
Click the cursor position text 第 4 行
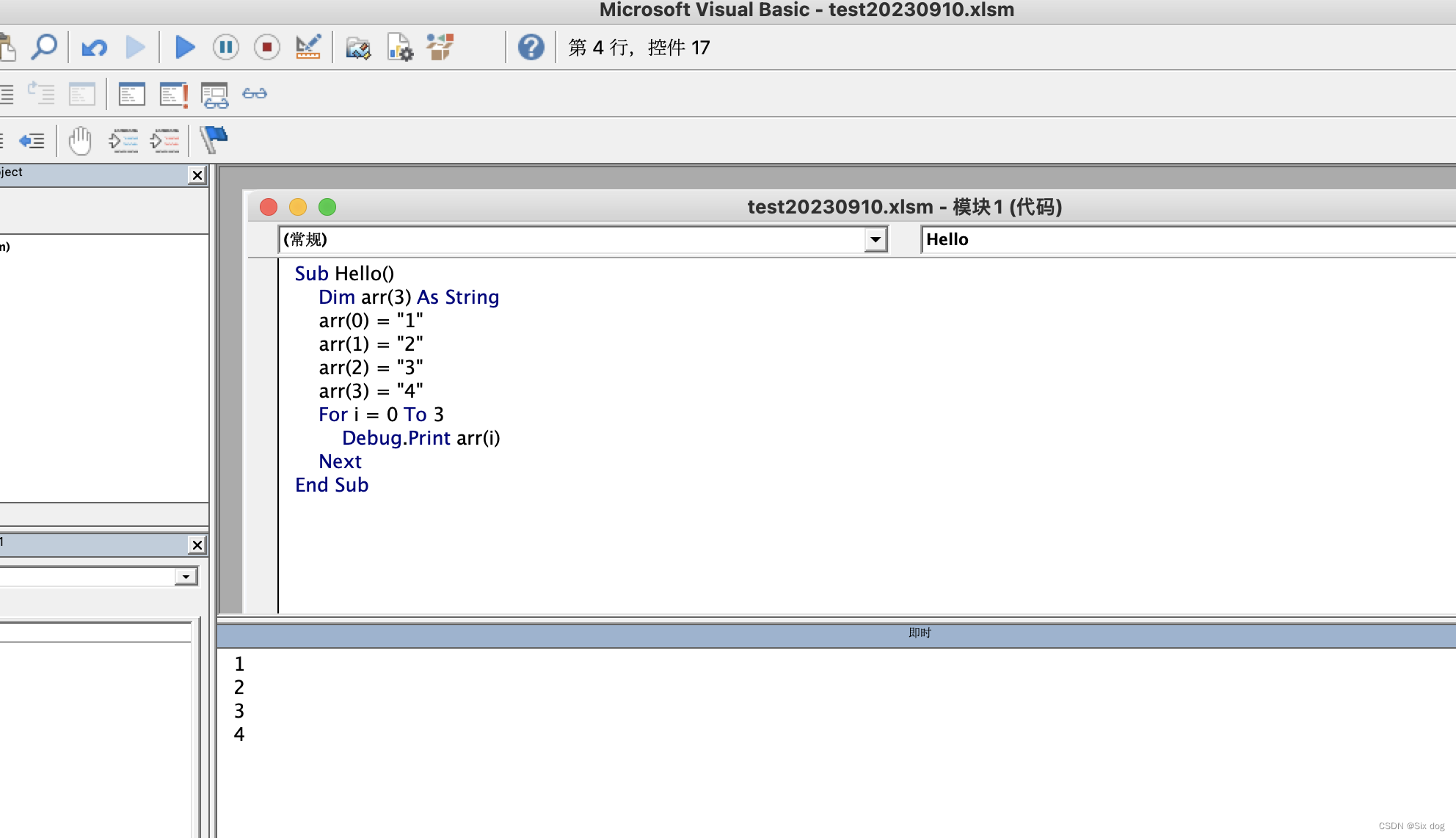(638, 48)
